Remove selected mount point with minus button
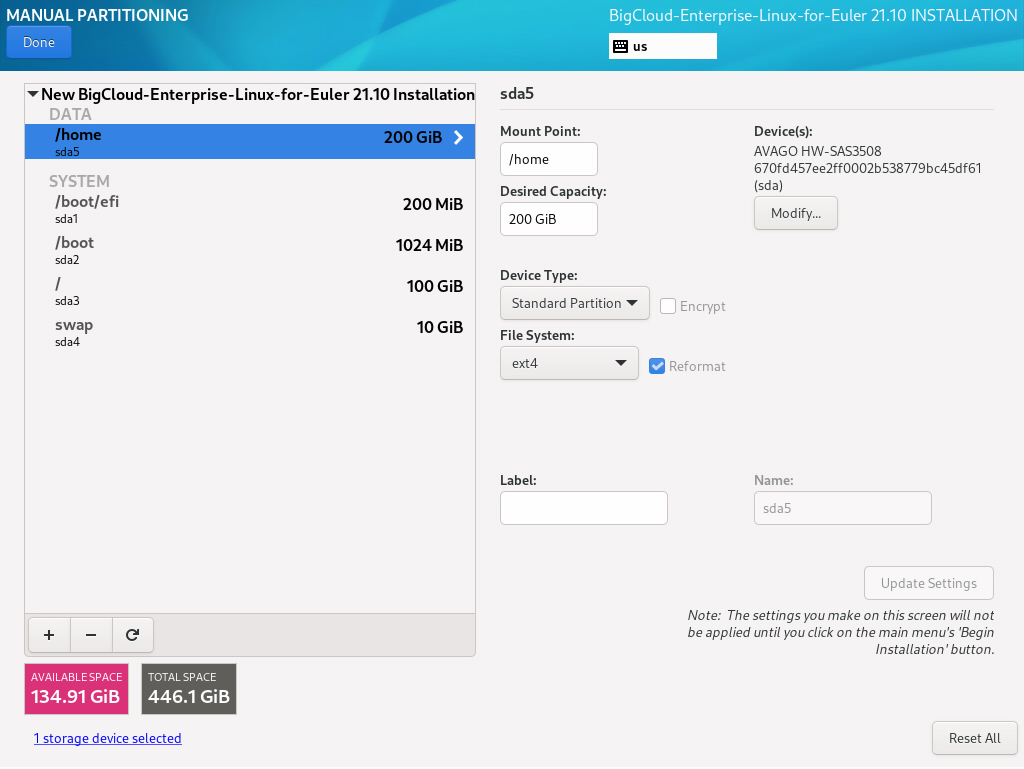The width and height of the screenshot is (1024, 769). point(91,635)
